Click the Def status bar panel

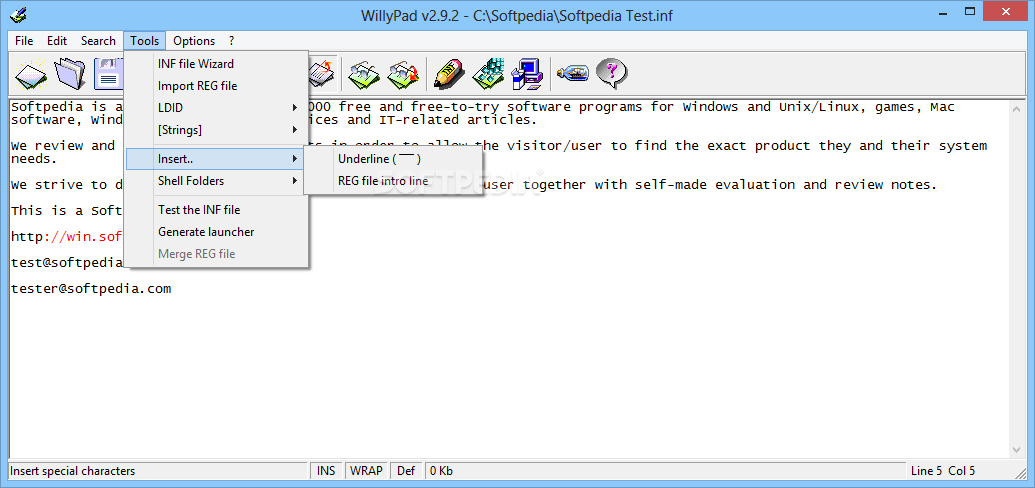406,471
